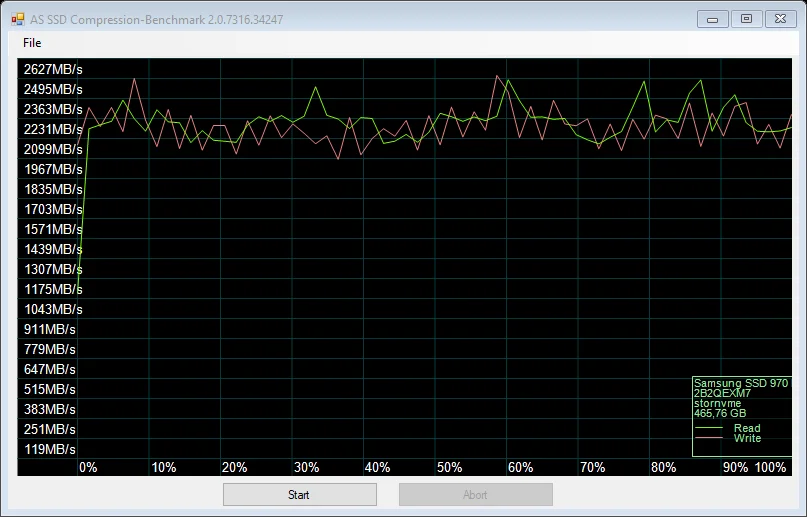Screen dimensions: 807x517
Task: Click the '1175MB/s' axis label
Action: pos(53,290)
